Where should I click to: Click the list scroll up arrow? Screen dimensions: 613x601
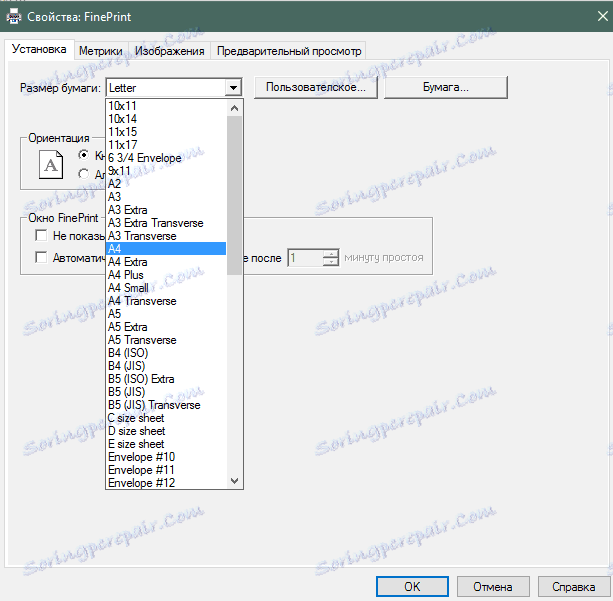[x=234, y=108]
